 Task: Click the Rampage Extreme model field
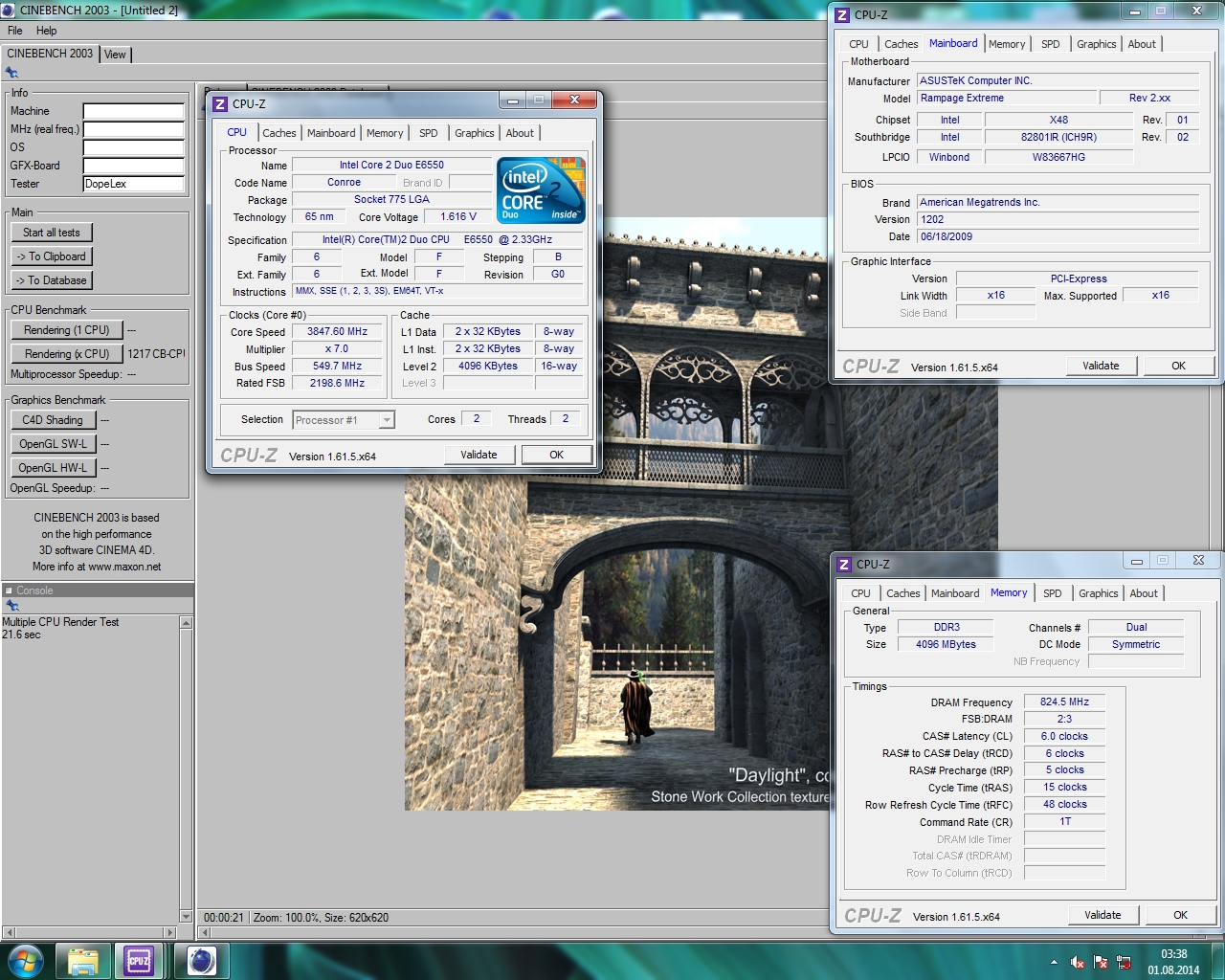(x=1007, y=98)
